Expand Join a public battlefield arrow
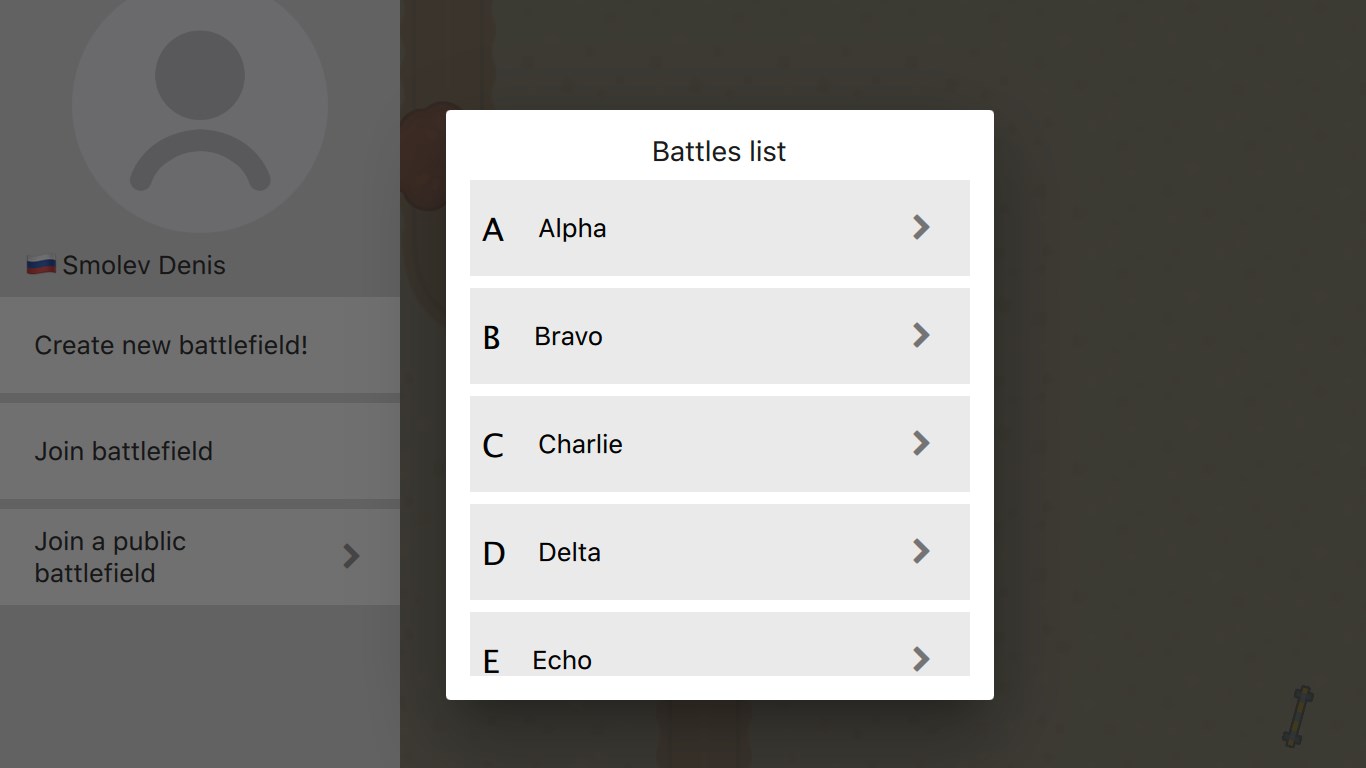Screen dimensions: 1366x768 coord(351,556)
